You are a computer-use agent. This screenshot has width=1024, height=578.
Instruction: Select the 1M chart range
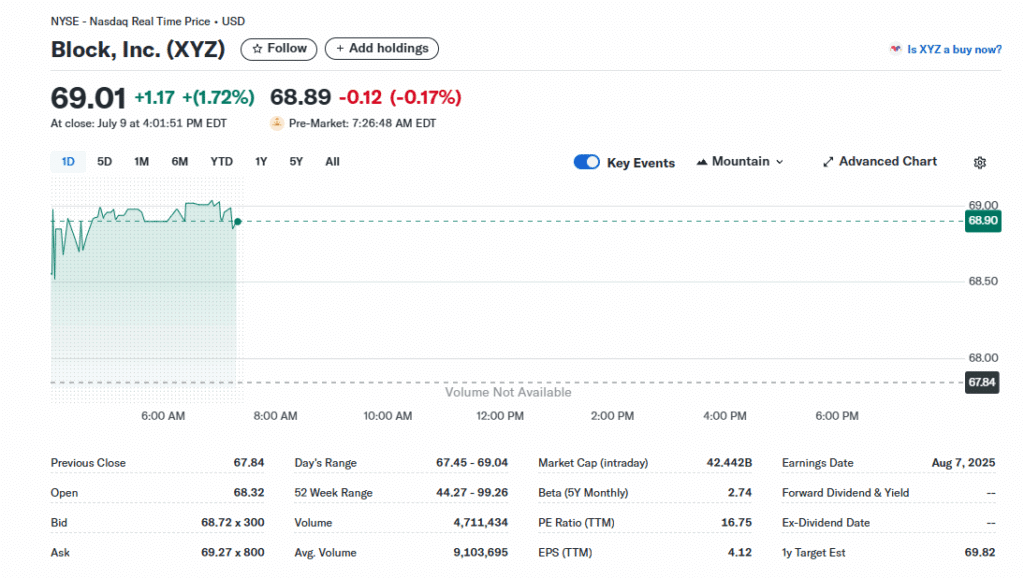click(141, 161)
